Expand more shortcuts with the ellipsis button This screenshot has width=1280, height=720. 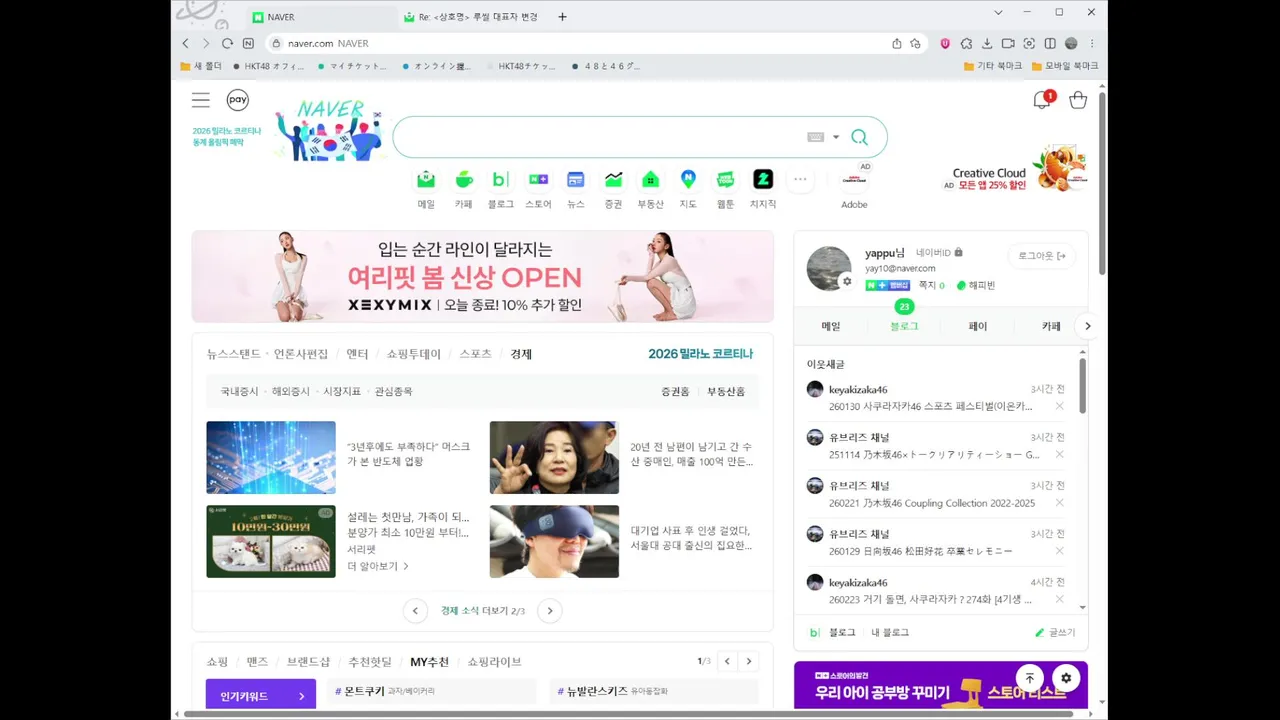tap(800, 179)
